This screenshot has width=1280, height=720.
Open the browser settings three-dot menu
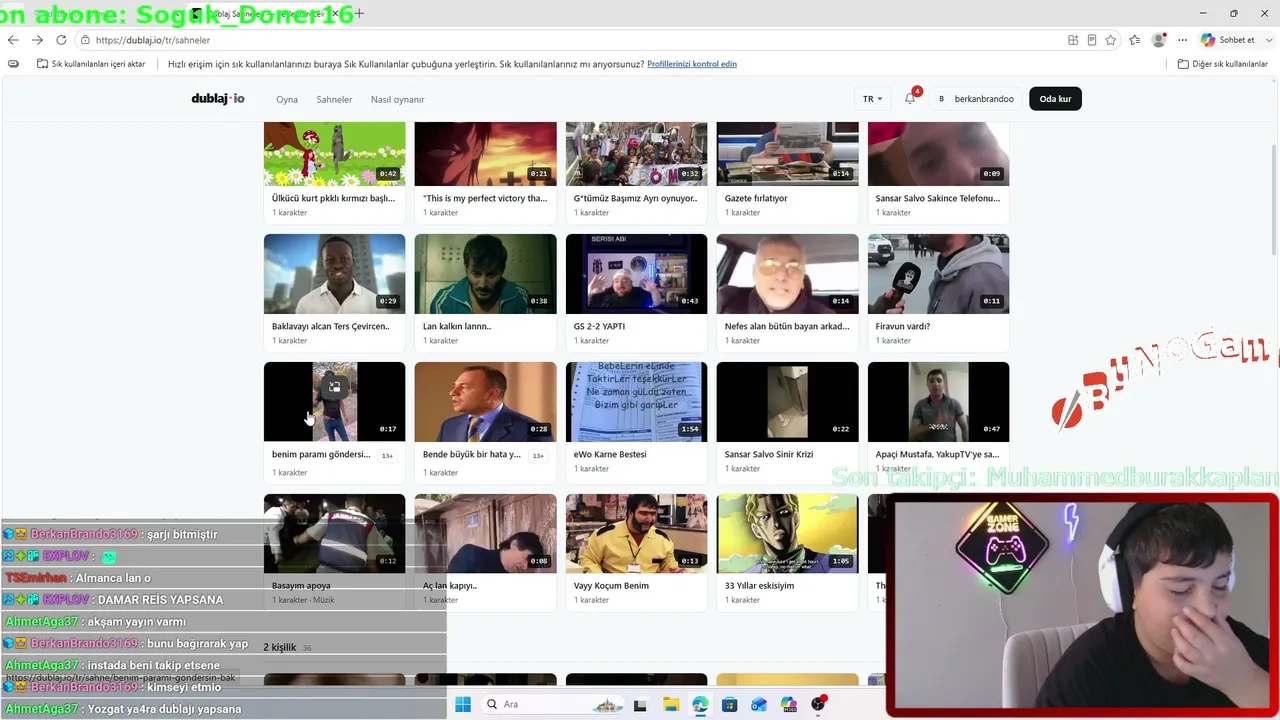pos(1182,40)
